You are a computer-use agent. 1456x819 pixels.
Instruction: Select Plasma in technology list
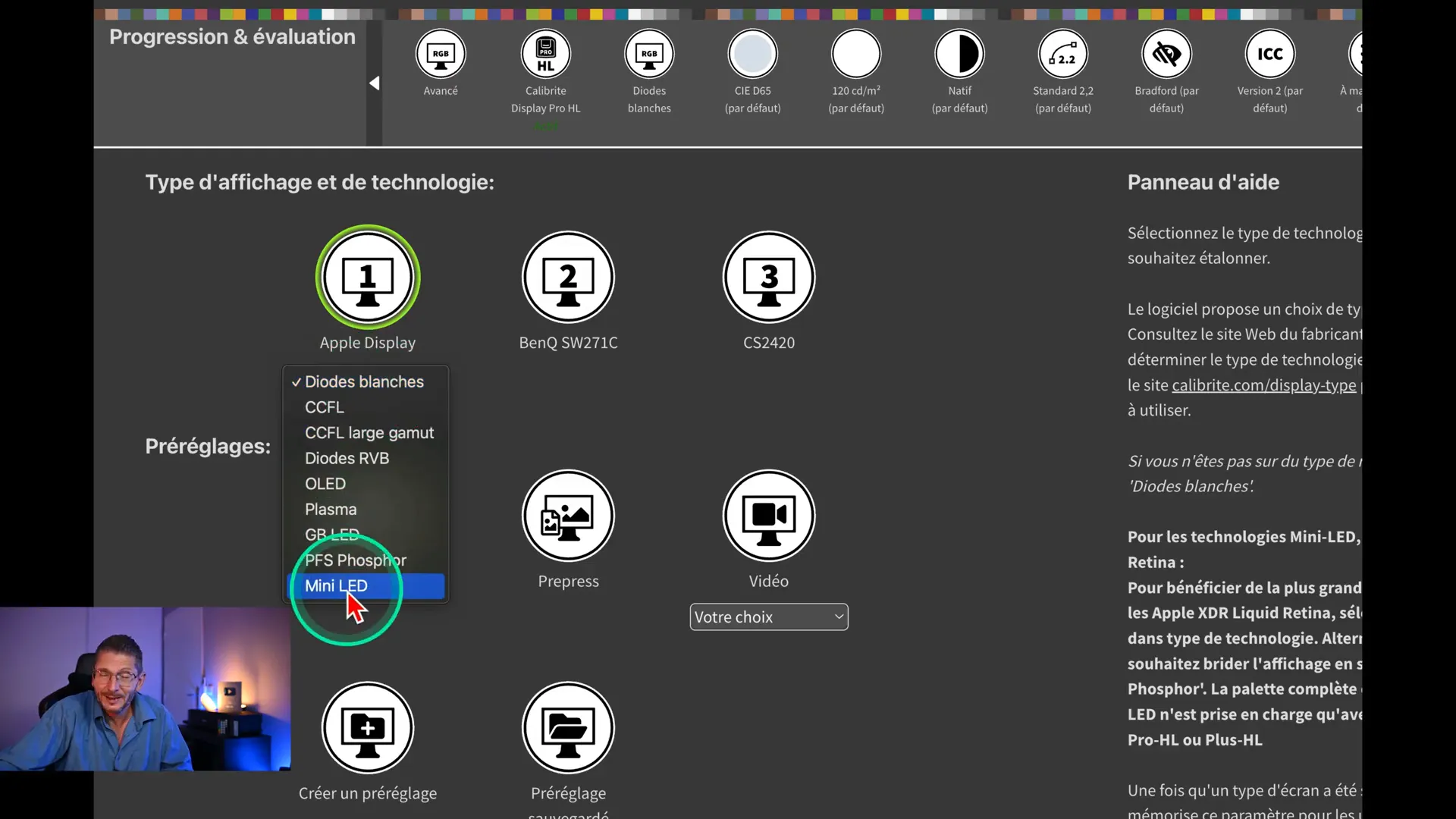(365, 510)
